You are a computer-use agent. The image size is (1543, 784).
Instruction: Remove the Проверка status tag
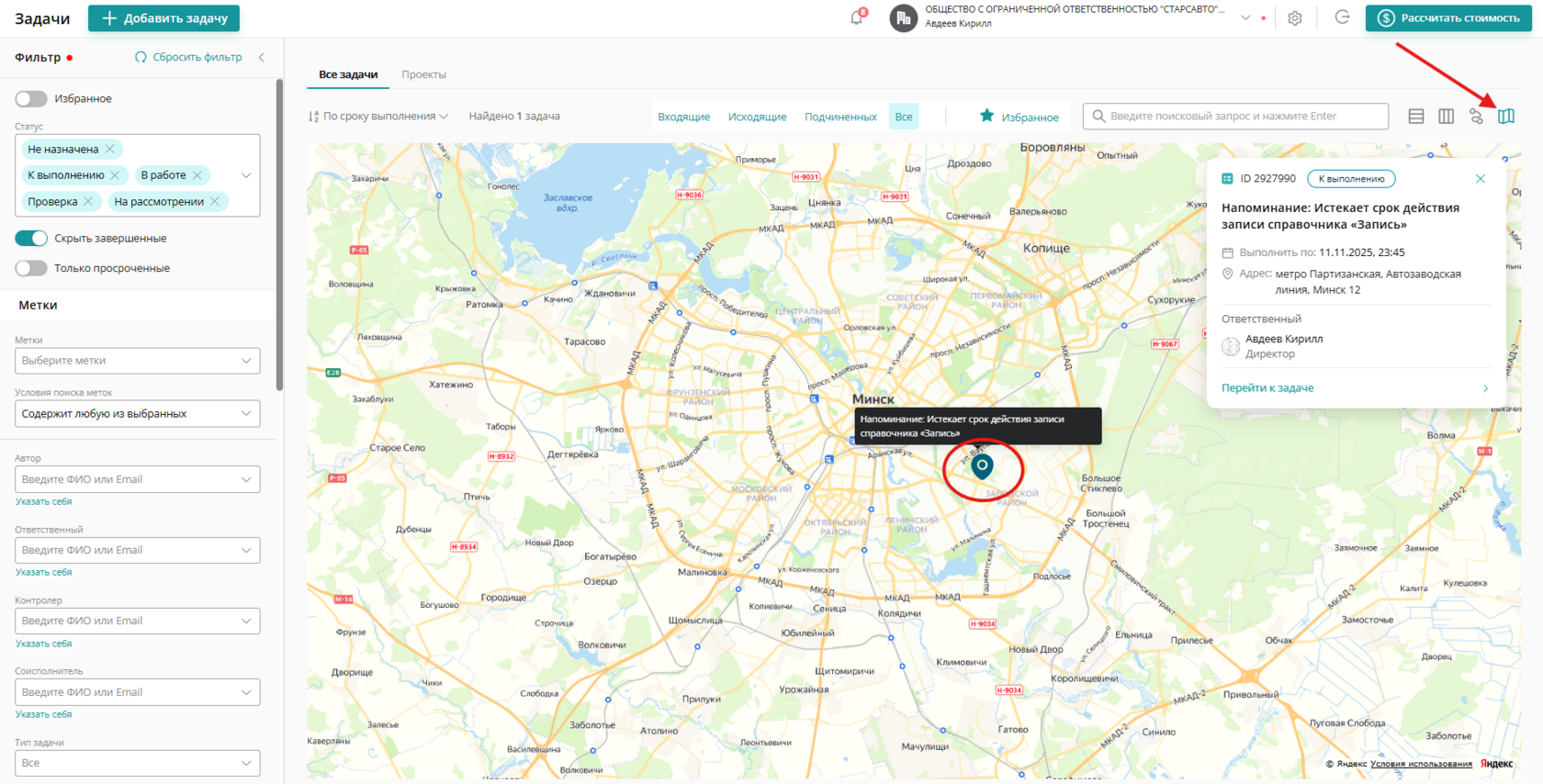coord(88,202)
